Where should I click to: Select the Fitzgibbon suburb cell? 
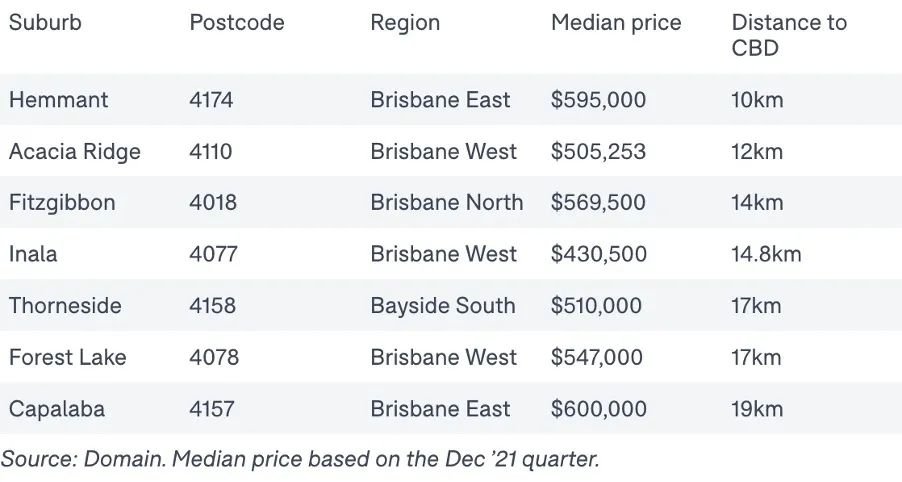point(62,203)
